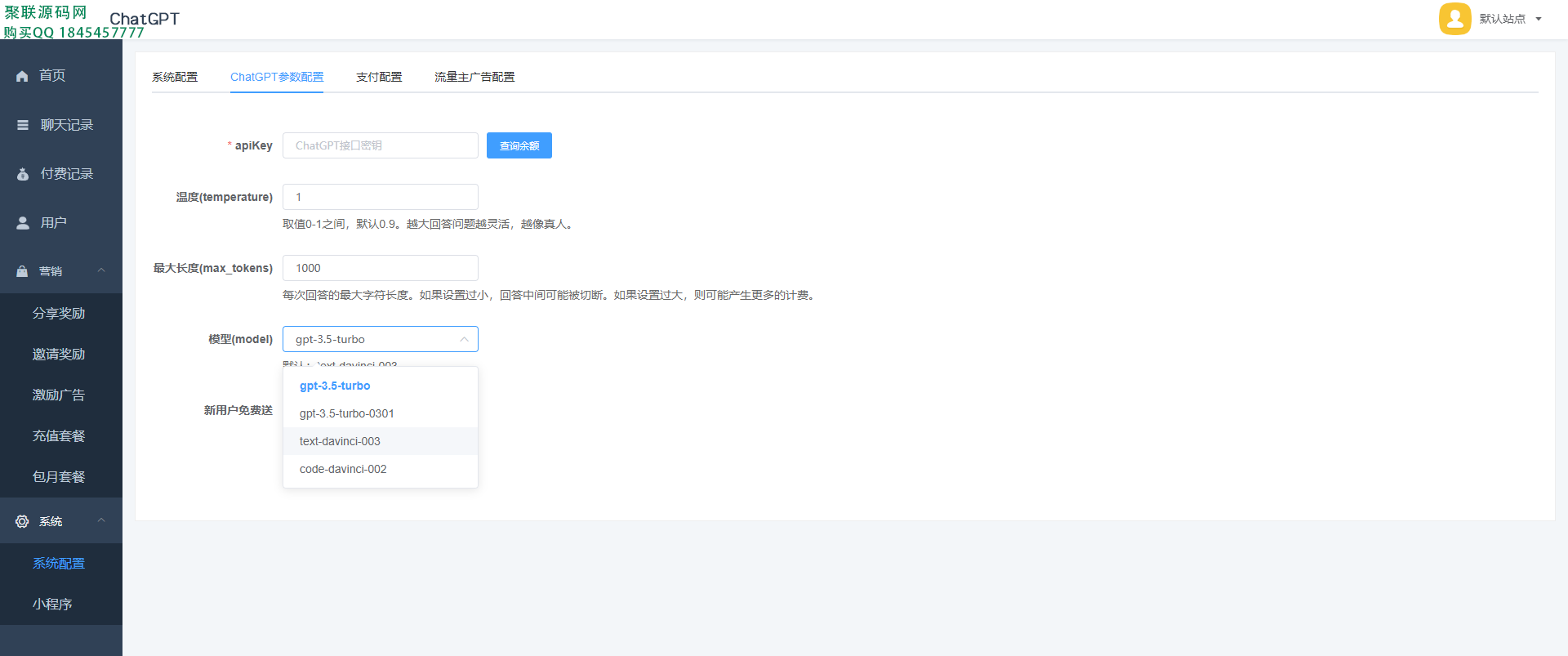
Task: Click the money bag payment records icon
Action: (23, 174)
